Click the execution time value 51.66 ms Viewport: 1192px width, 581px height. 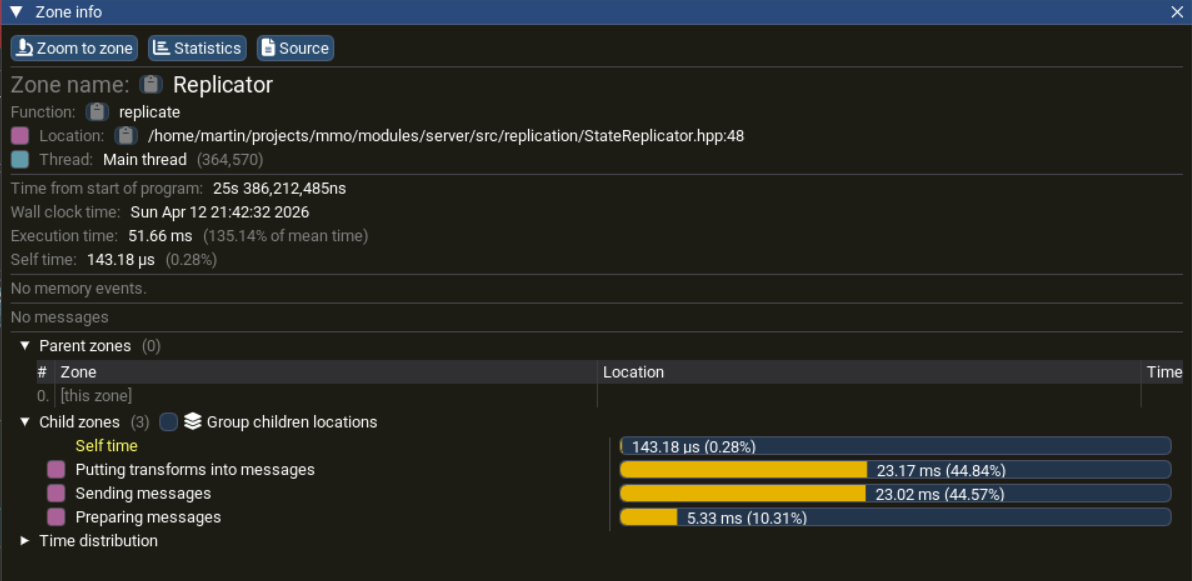160,236
